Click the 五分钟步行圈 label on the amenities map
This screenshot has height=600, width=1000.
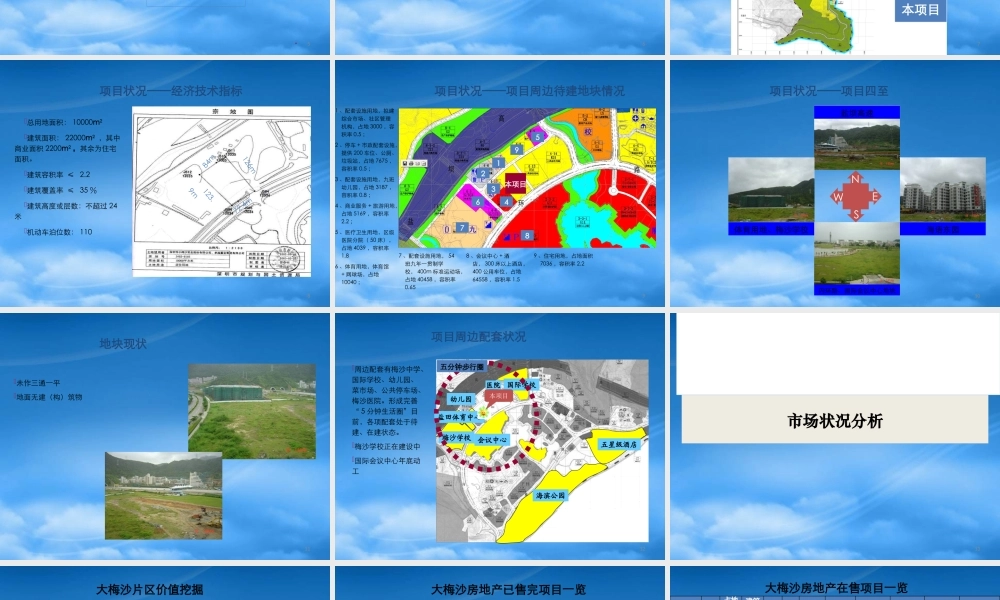pyautogui.click(x=462, y=367)
